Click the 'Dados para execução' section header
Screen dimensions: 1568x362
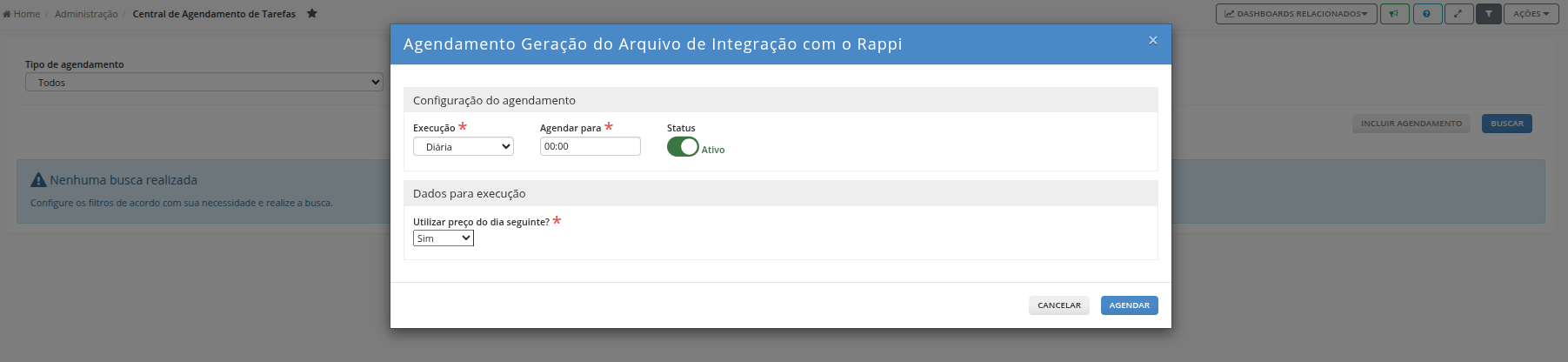click(x=781, y=193)
